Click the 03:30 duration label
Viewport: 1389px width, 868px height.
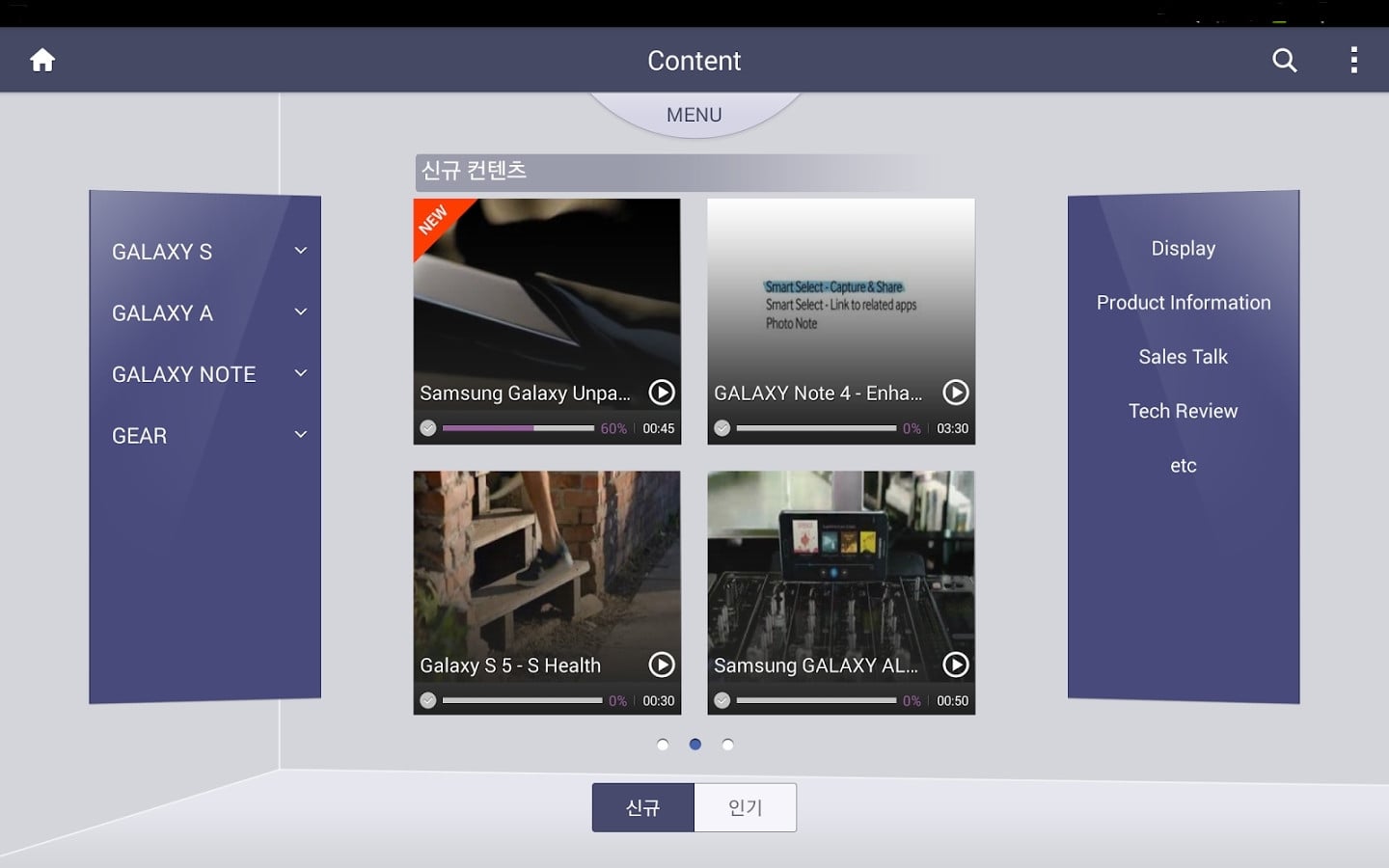pyautogui.click(x=953, y=428)
